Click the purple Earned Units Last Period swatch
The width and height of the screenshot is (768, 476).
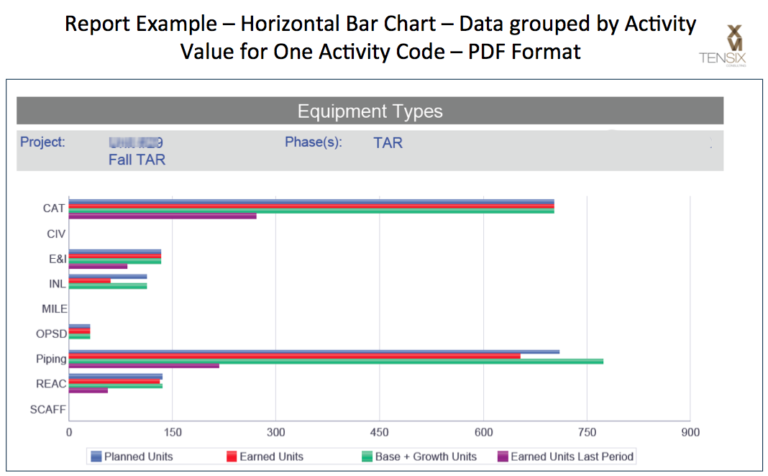pyautogui.click(x=503, y=456)
